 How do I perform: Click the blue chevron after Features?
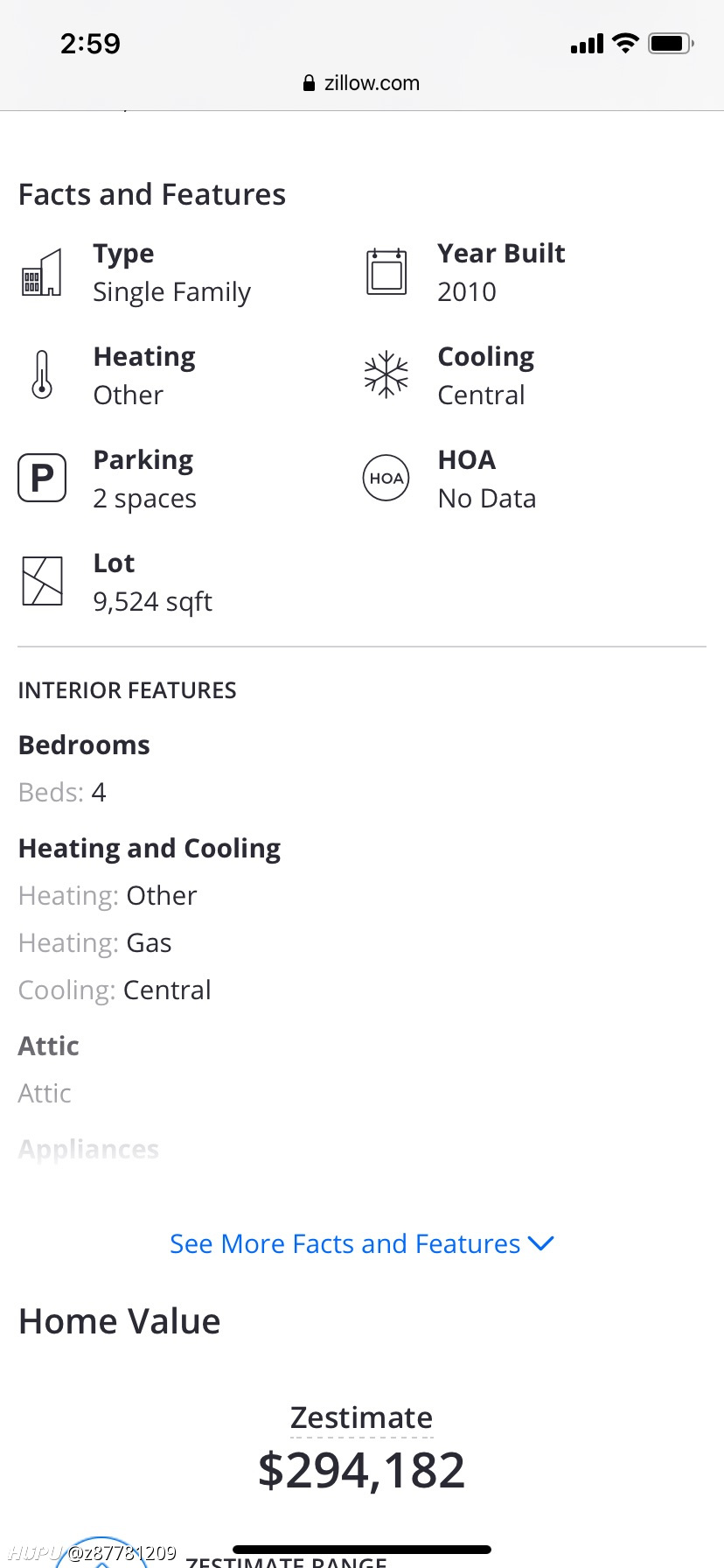tap(541, 1243)
